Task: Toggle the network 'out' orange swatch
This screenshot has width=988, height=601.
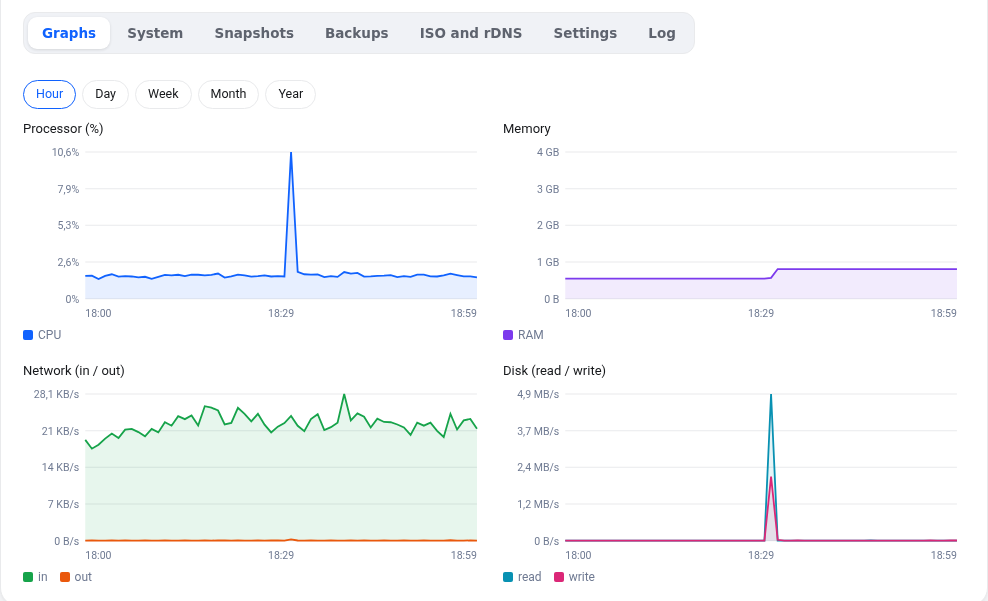Action: pyautogui.click(x=65, y=577)
